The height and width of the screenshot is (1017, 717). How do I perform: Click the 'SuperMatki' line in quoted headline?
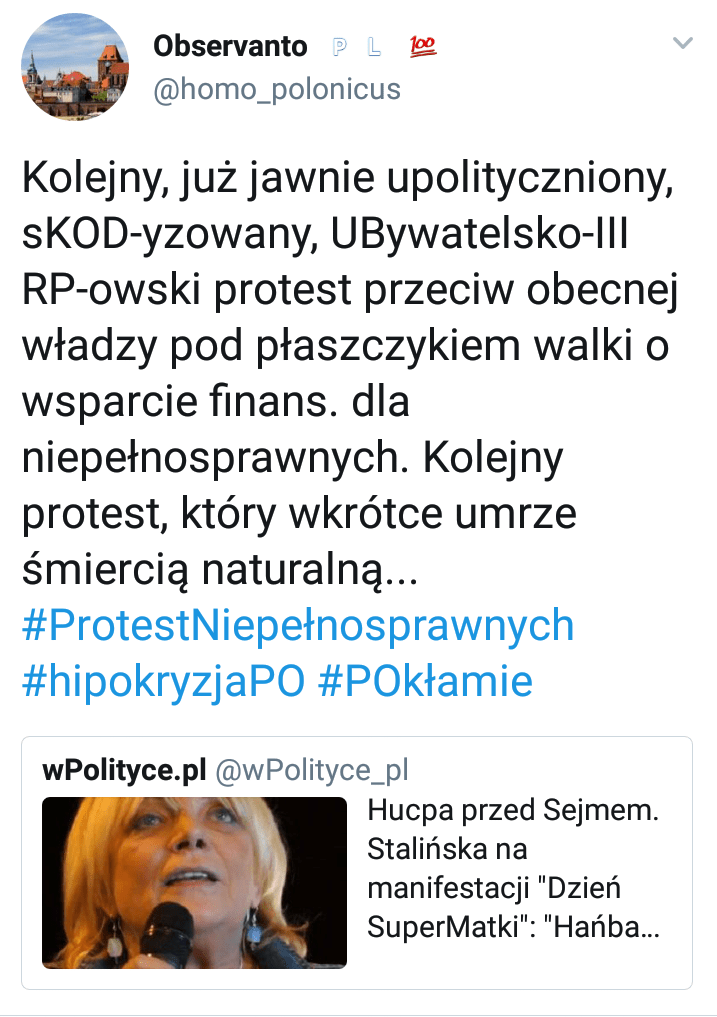513,926
